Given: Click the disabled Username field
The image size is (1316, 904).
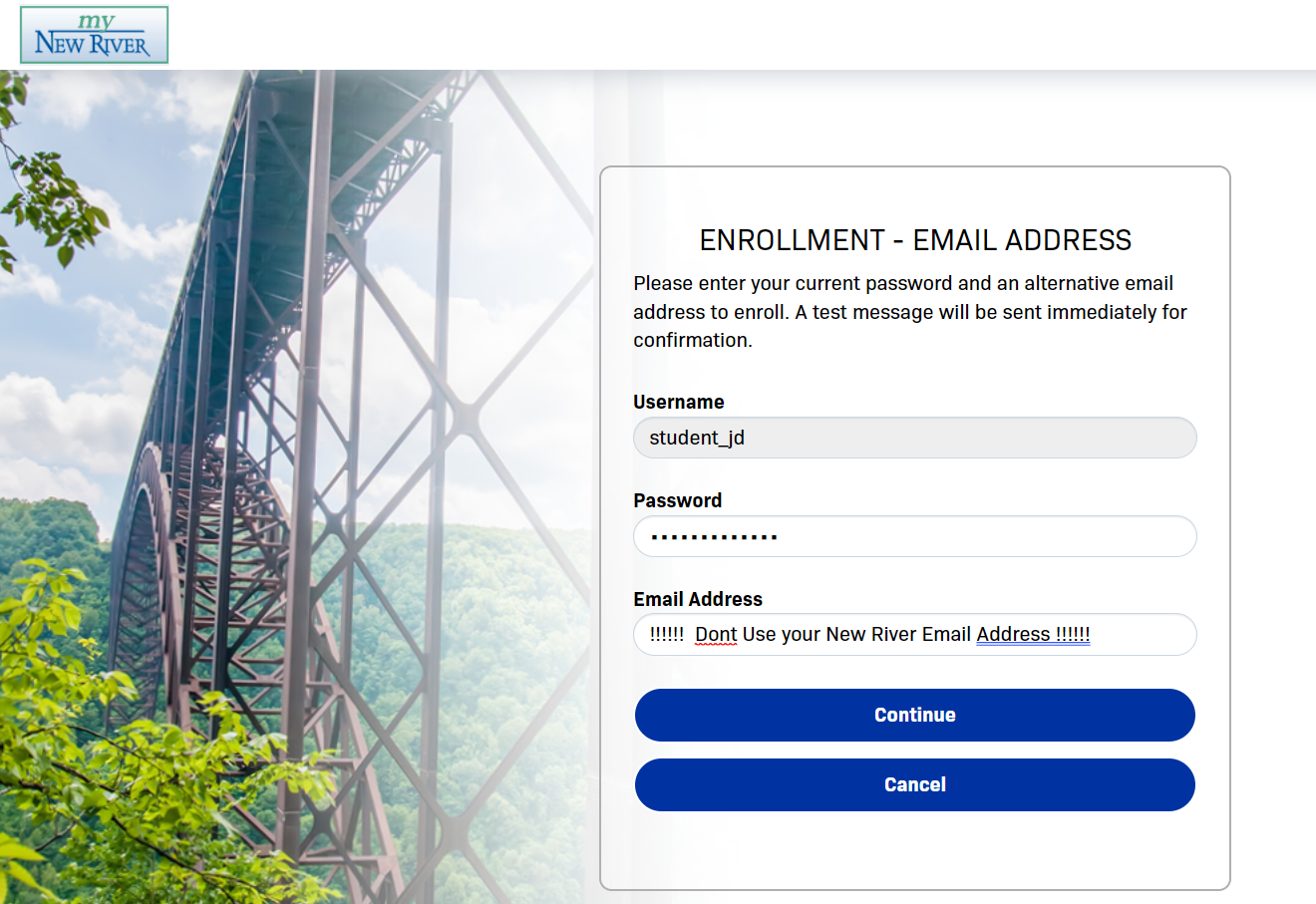Looking at the screenshot, I should tap(914, 438).
